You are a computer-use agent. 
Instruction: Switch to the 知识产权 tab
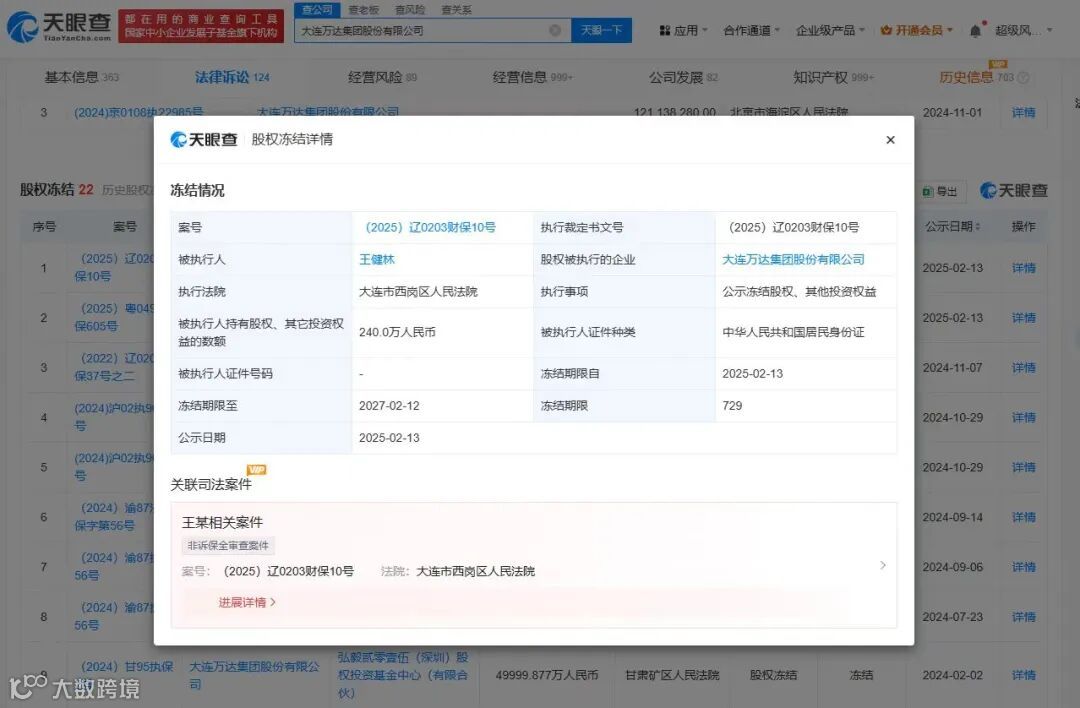(x=833, y=77)
